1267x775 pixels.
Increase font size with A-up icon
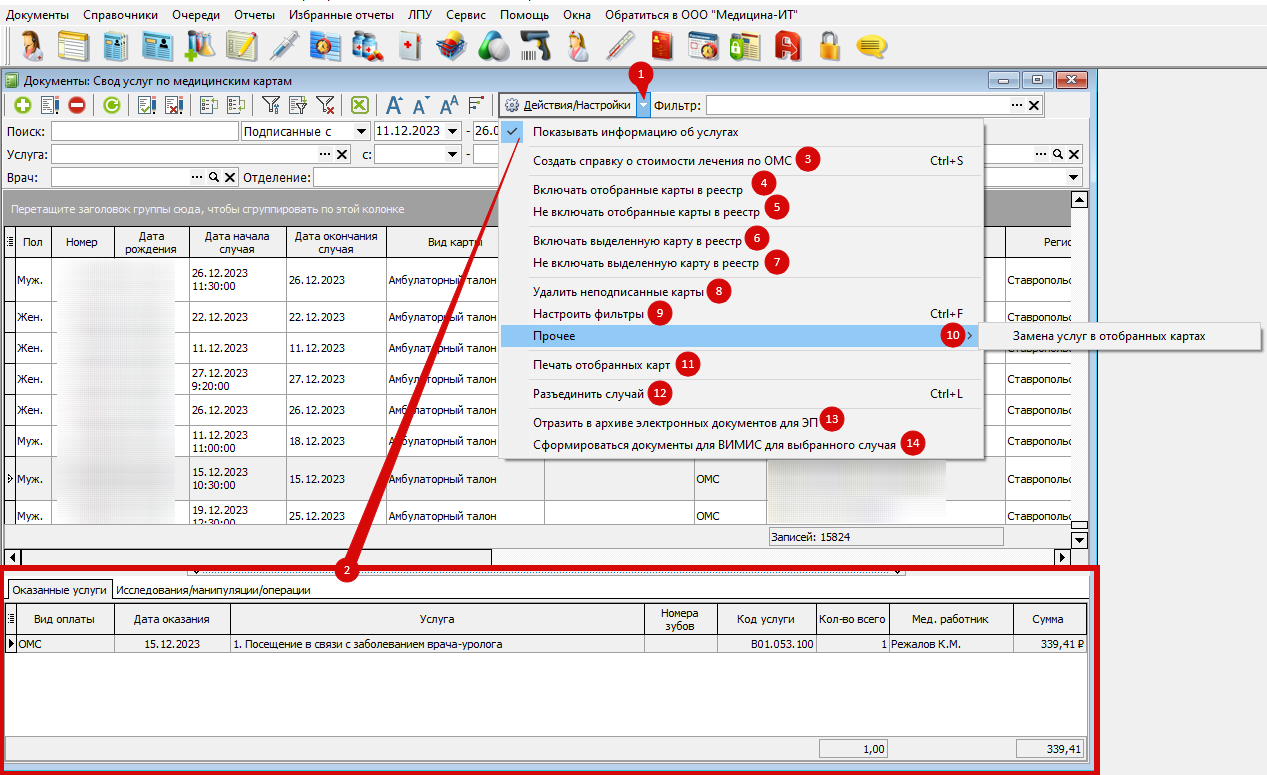click(x=395, y=105)
